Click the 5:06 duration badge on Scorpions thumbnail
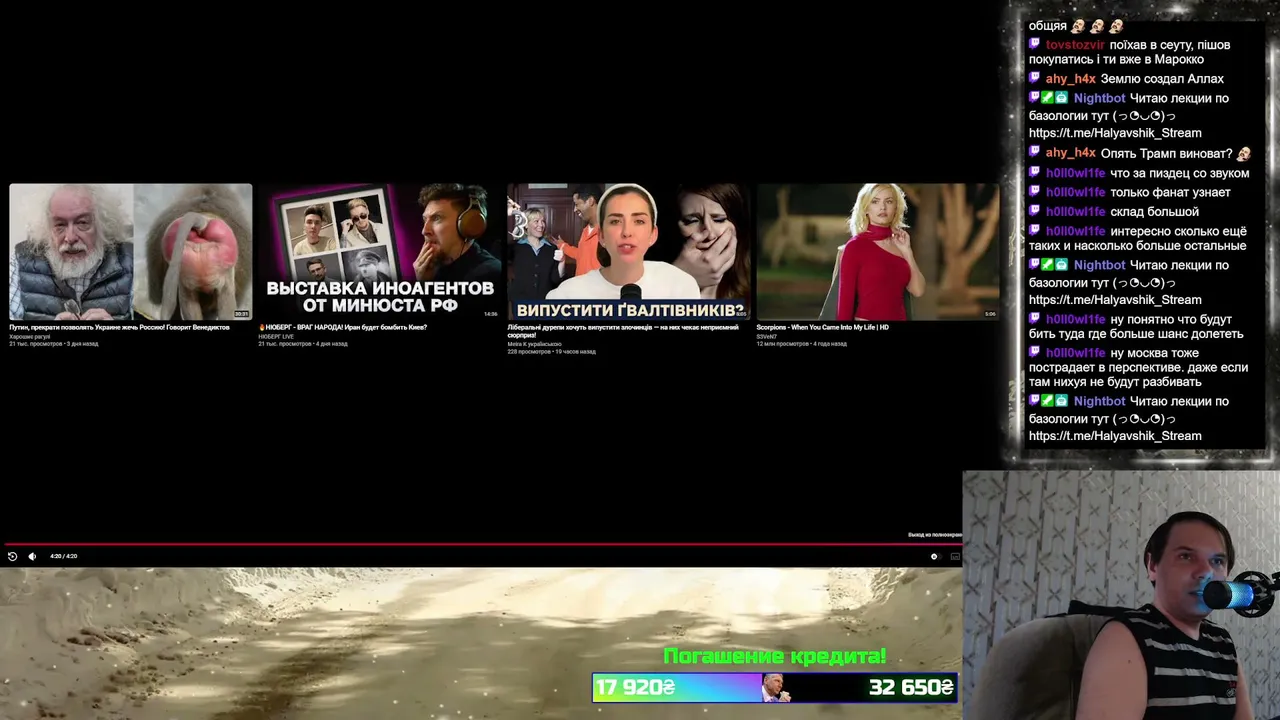Viewport: 1280px width, 720px height. (x=990, y=314)
